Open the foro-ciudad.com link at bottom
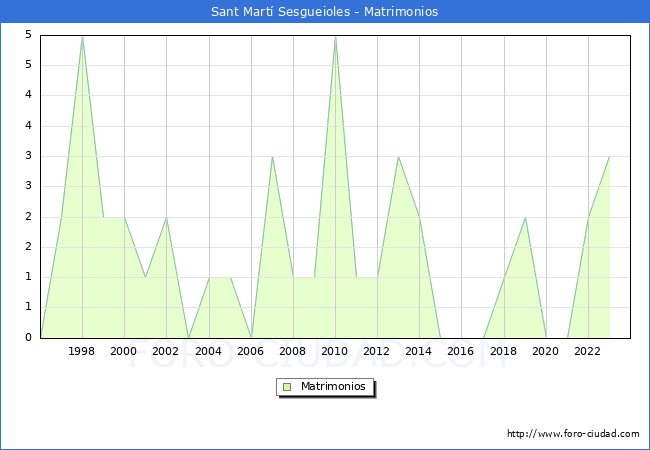Viewport: 650px width, 450px height. (573, 434)
